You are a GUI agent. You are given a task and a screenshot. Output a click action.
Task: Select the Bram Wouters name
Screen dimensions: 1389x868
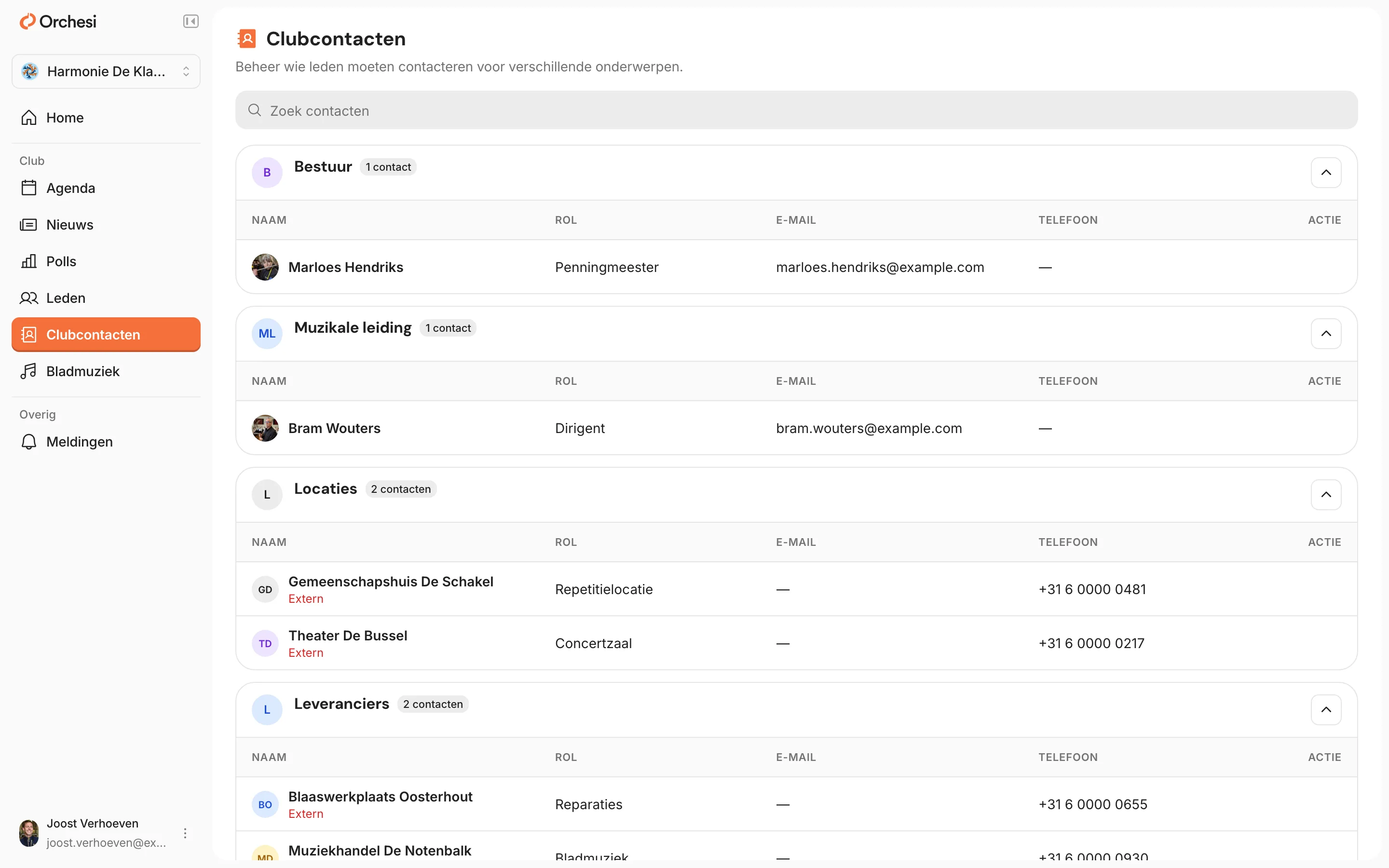pyautogui.click(x=334, y=428)
